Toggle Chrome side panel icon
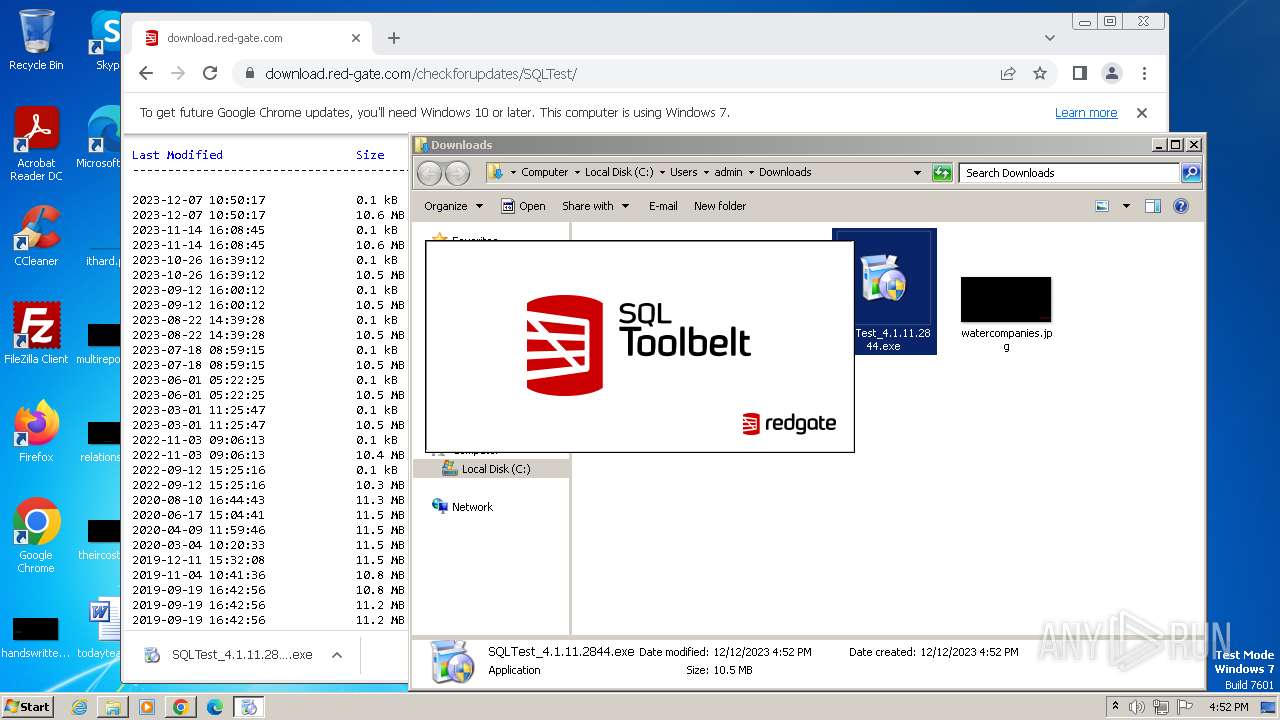This screenshot has width=1280, height=720. [1080, 73]
